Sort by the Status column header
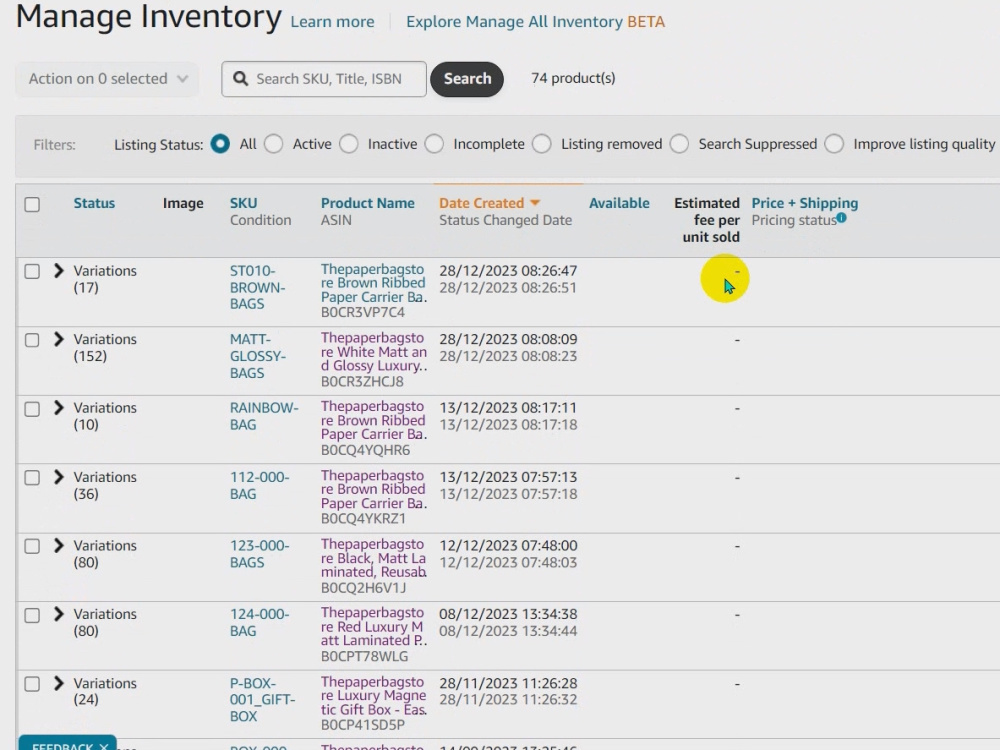 pyautogui.click(x=94, y=203)
